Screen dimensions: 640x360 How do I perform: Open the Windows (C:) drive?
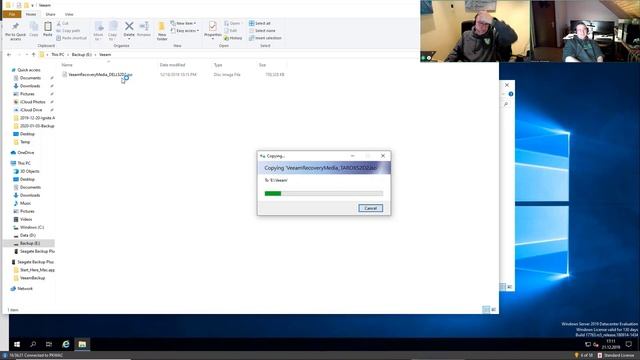coord(32,227)
